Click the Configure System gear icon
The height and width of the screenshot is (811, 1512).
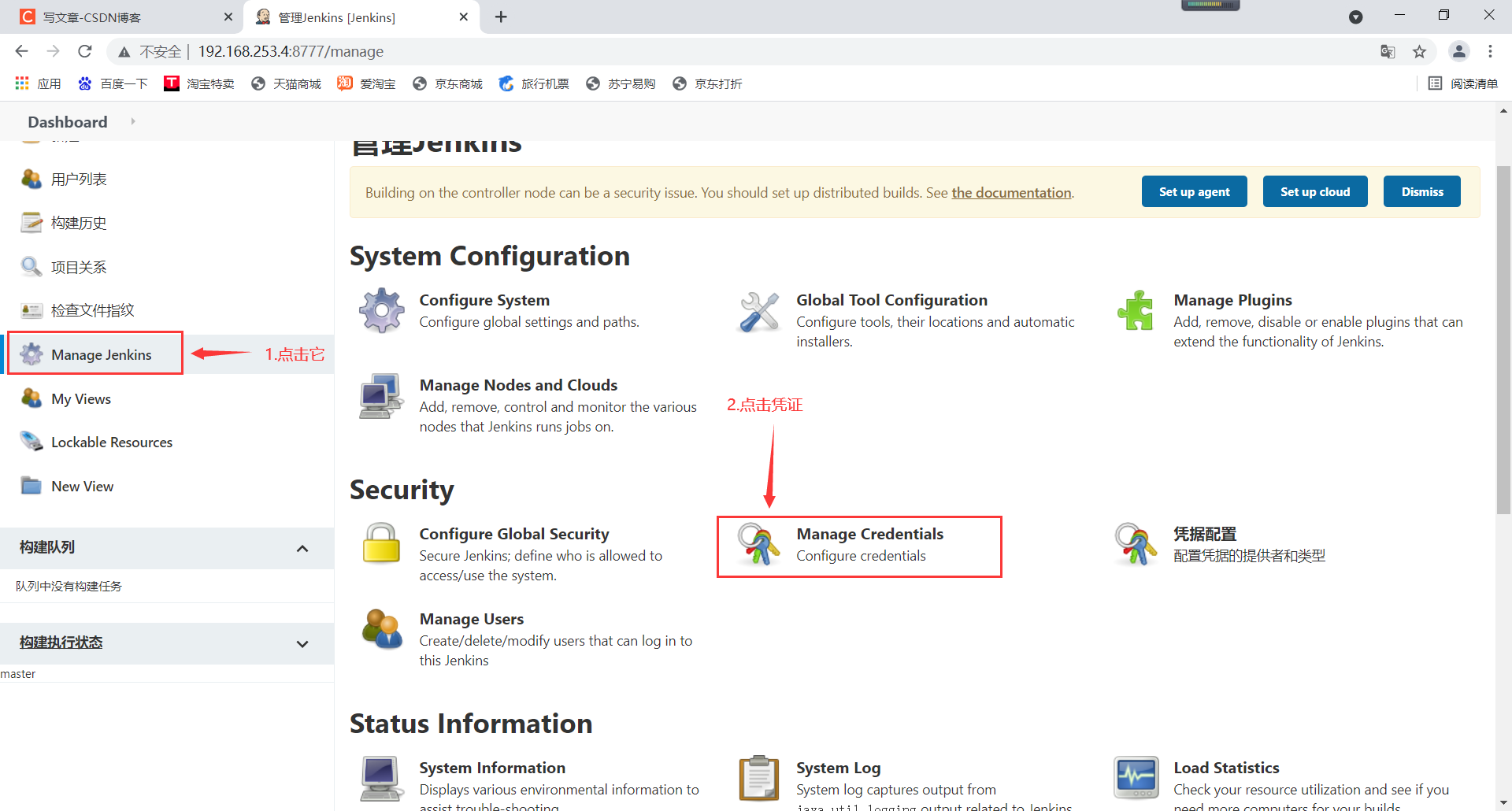pyautogui.click(x=382, y=310)
